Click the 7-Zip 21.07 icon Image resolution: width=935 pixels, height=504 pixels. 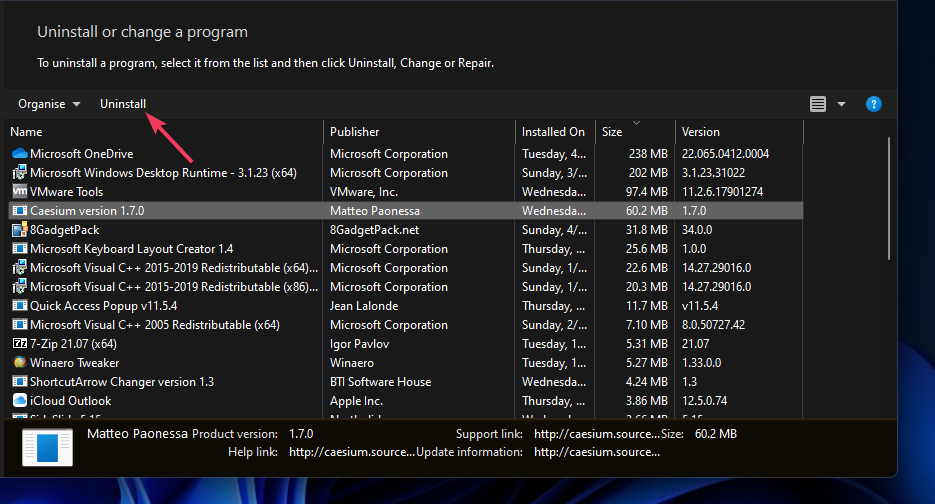(19, 344)
